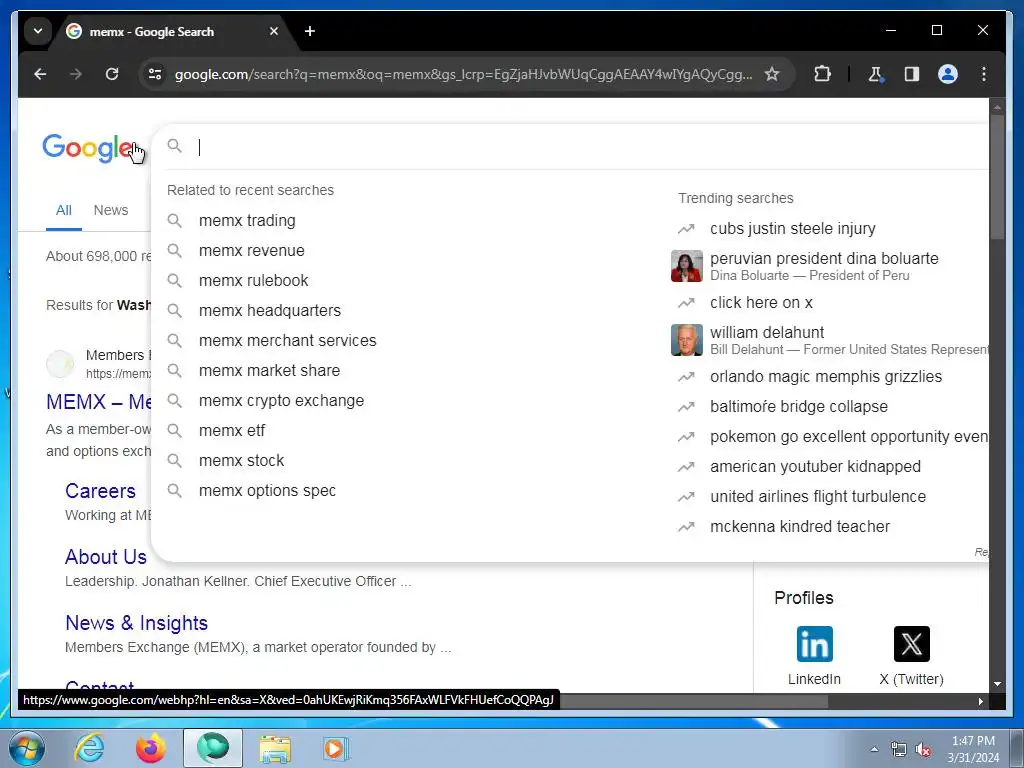Viewport: 1024px width, 768px height.
Task: Open the tab search dropdown arrow
Action: [38, 31]
